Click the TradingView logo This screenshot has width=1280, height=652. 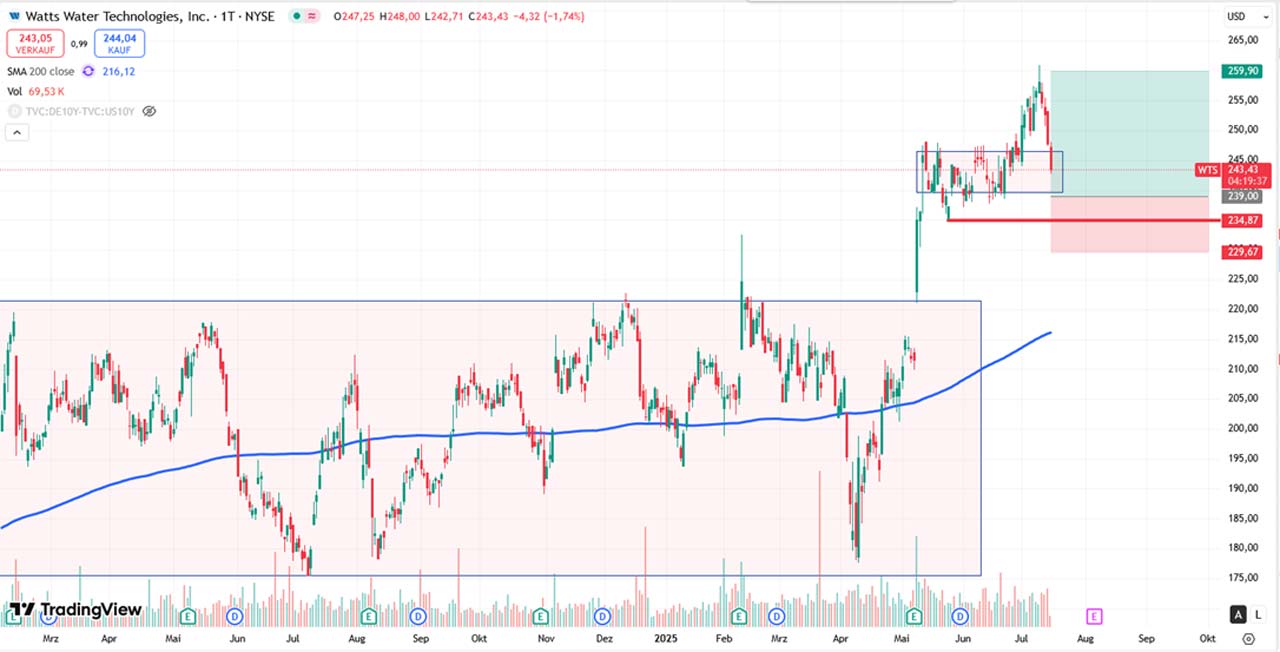[x=75, y=610]
